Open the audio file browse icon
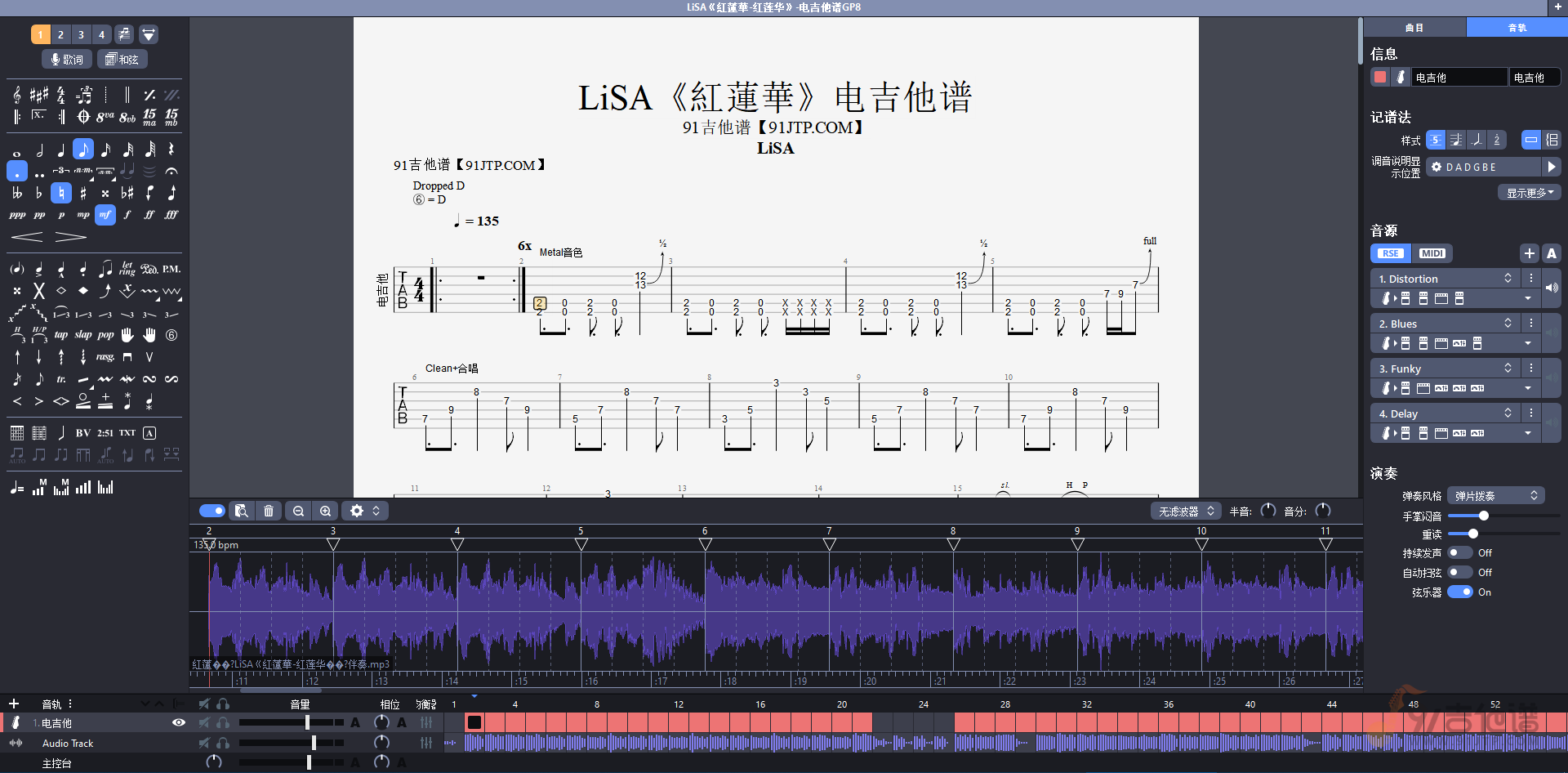Viewport: 1568px width, 773px height. click(x=241, y=511)
